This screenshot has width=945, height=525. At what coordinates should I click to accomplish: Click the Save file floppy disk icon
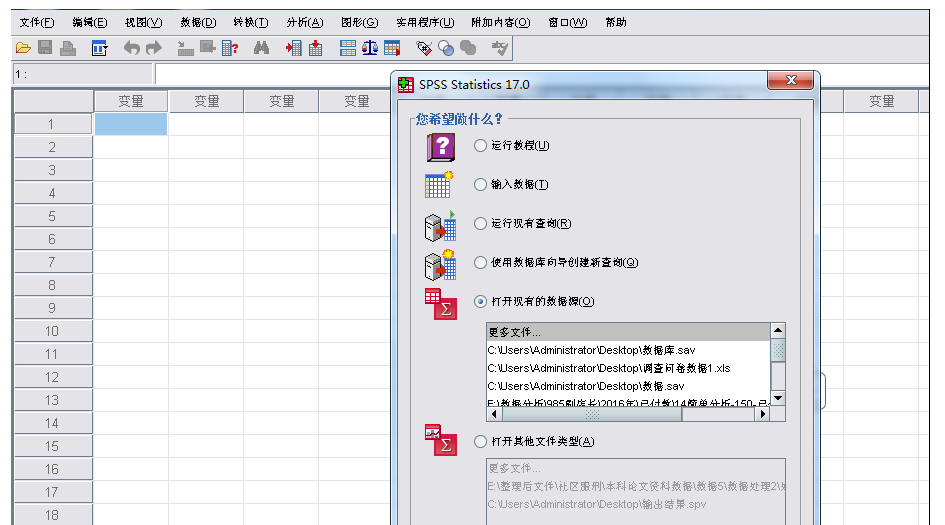(45, 48)
